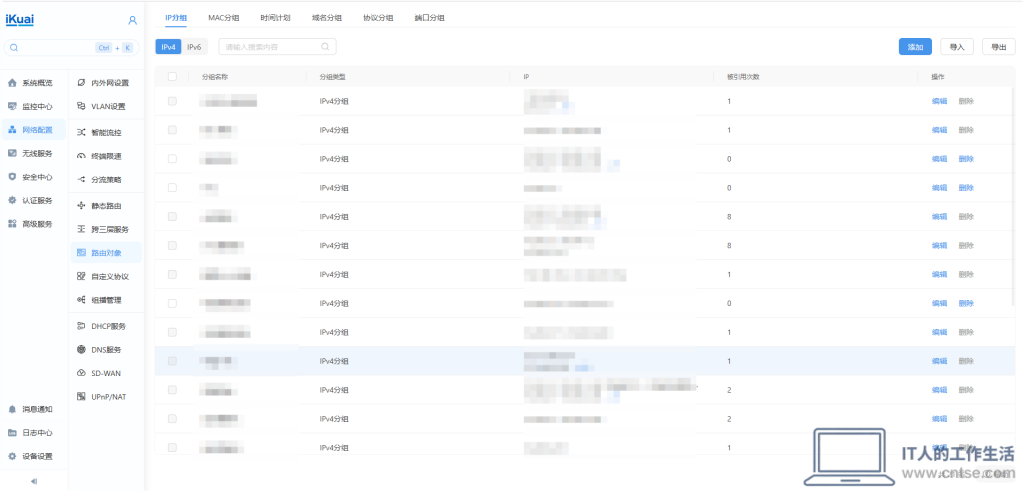
Task: Open 自定义协议 submenu item
Action: (x=106, y=276)
